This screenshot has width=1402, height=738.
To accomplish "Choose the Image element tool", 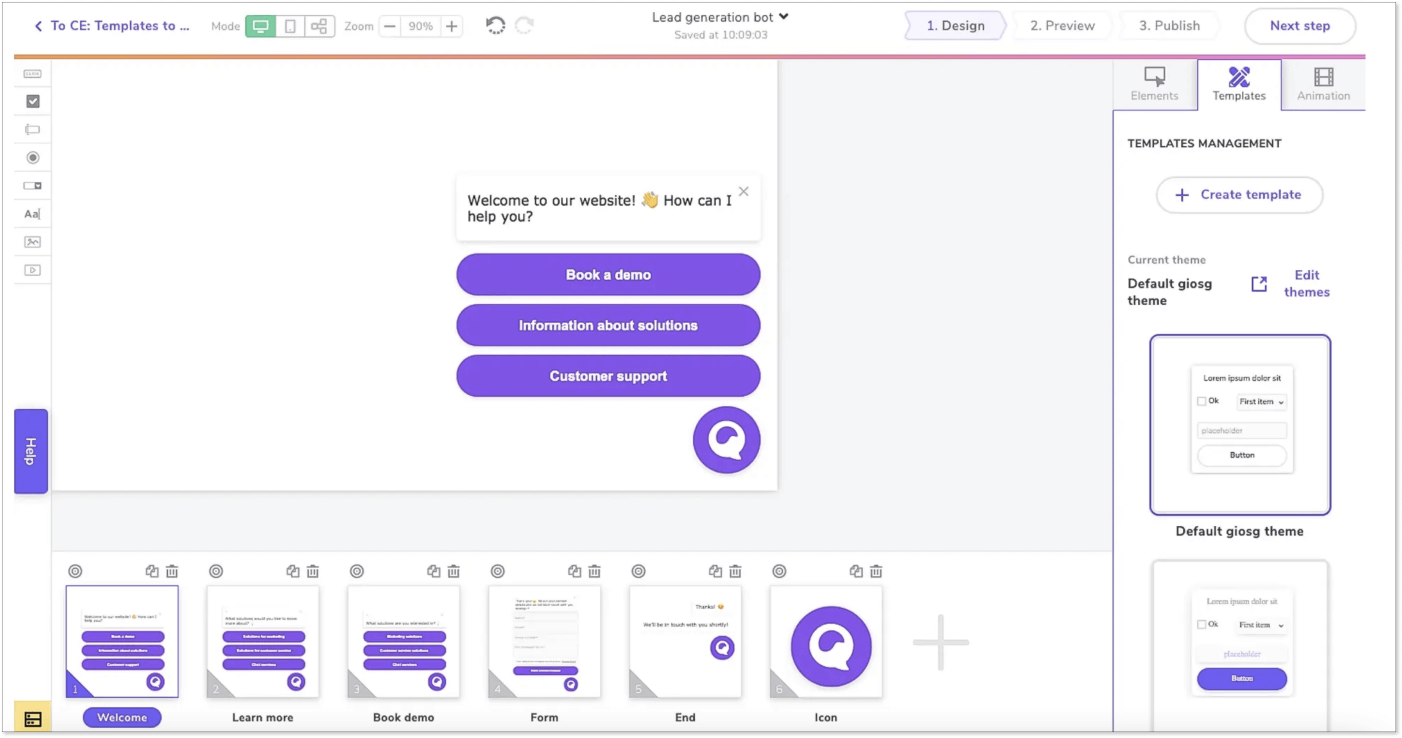I will click(33, 242).
